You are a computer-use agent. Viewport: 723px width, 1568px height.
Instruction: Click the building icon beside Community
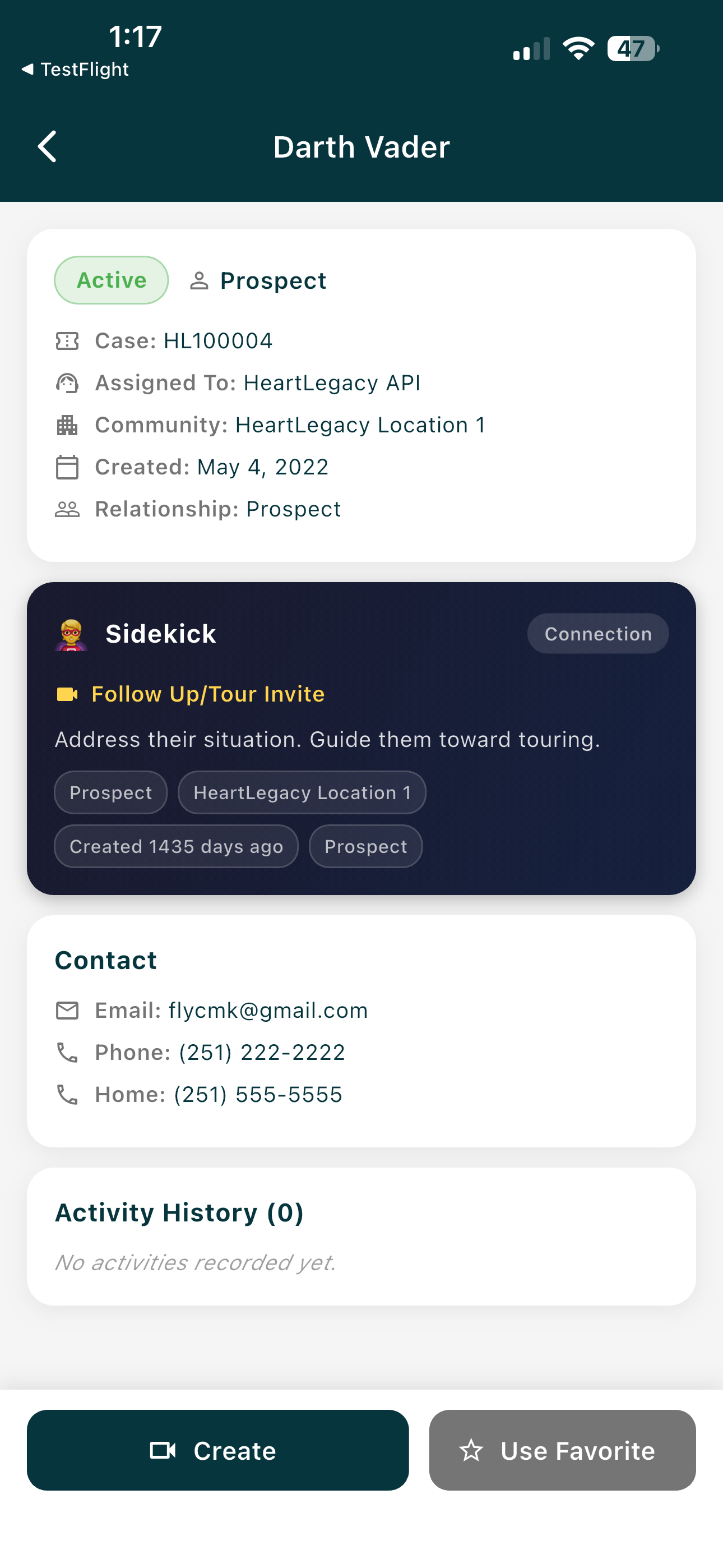point(67,425)
